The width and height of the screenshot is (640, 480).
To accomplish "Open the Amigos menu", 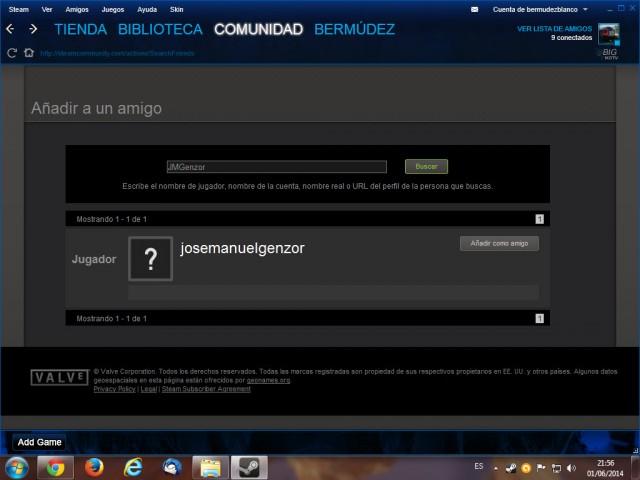I will [x=77, y=9].
